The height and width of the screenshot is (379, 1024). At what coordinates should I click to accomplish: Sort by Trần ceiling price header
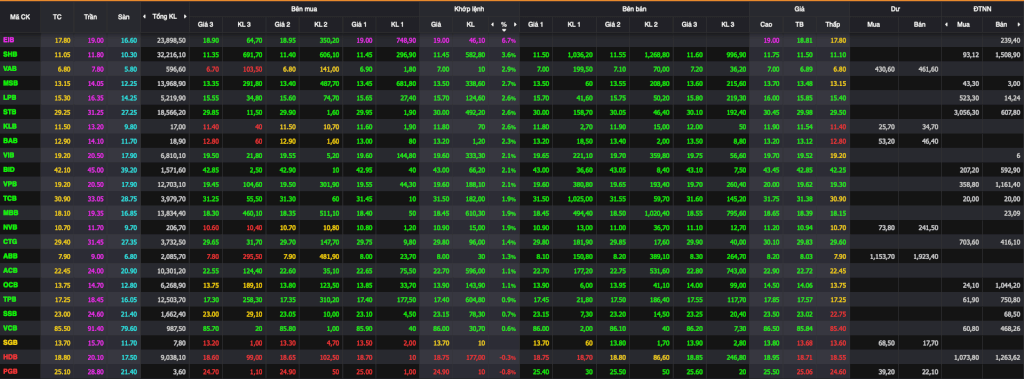91,16
